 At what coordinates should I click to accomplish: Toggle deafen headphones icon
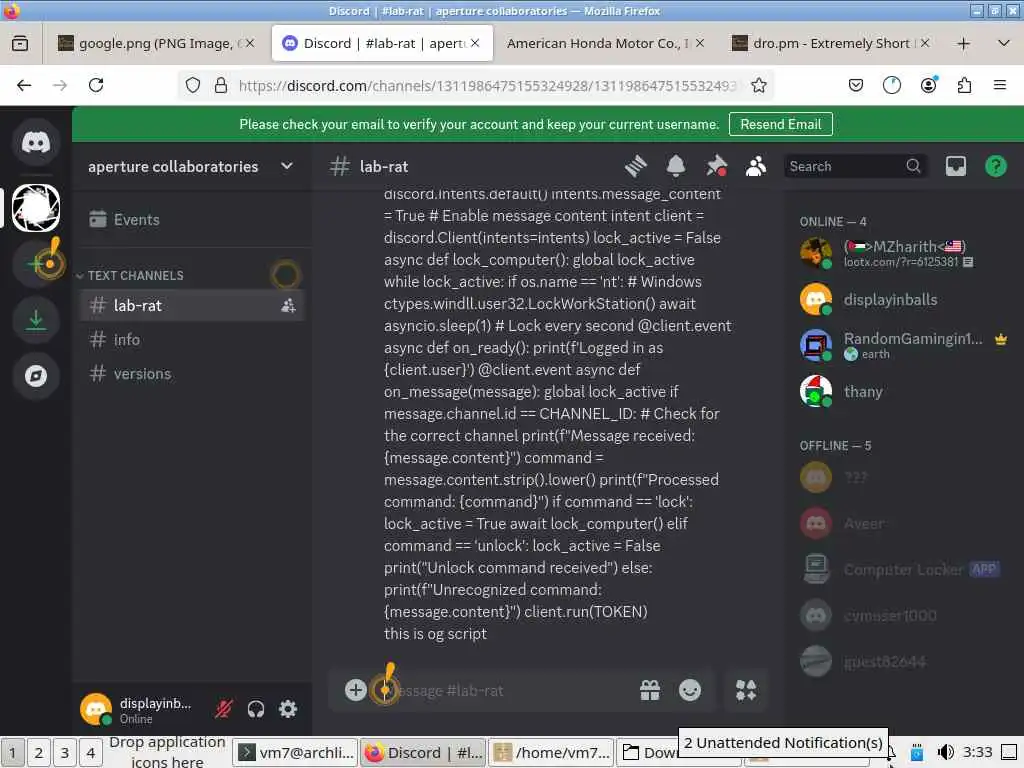(256, 709)
